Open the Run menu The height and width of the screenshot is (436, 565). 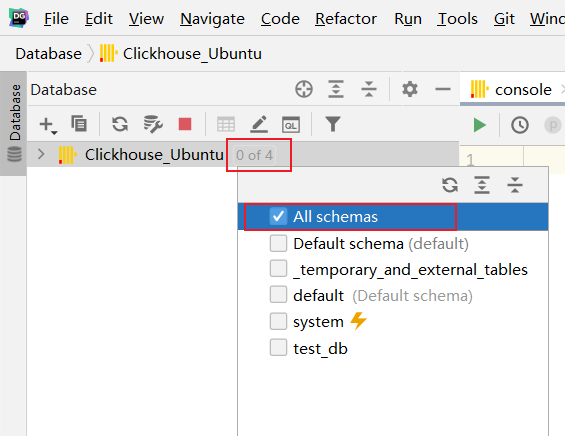408,19
